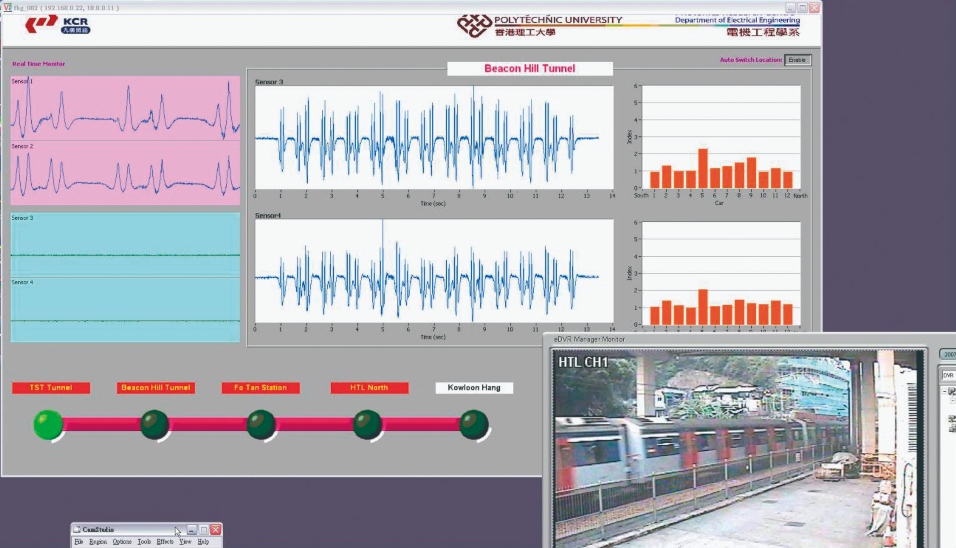Open CamStudio Tools menu
Image resolution: width=956 pixels, height=548 pixels.
(145, 541)
